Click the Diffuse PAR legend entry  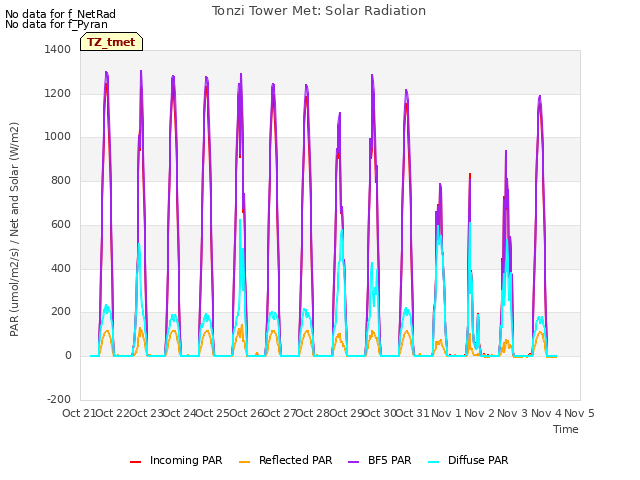pos(468,460)
